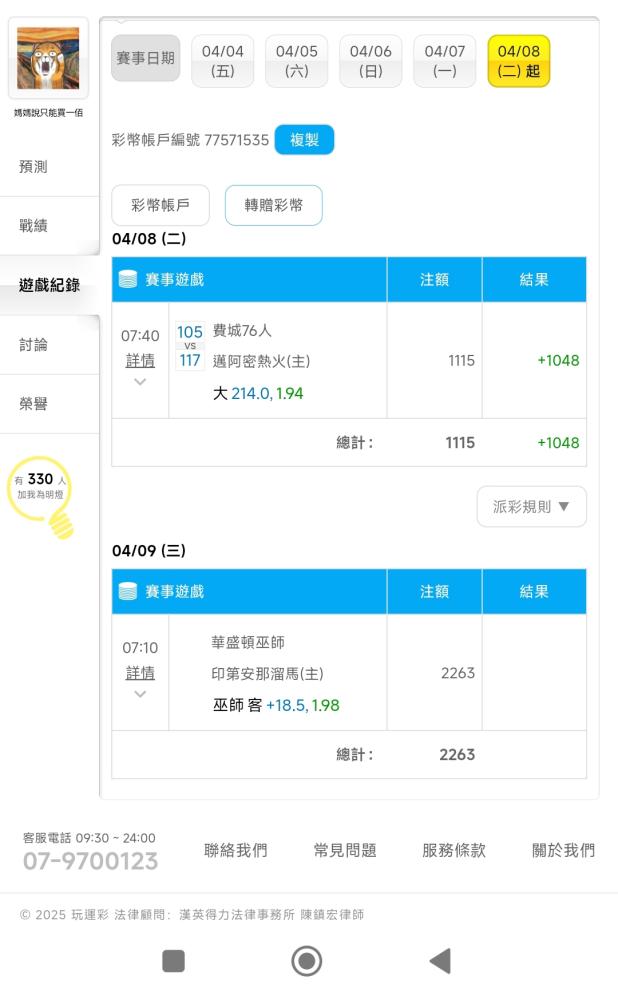Screen dimensions: 618x1000
Task: Tap the Android home circle icon
Action: tap(306, 960)
